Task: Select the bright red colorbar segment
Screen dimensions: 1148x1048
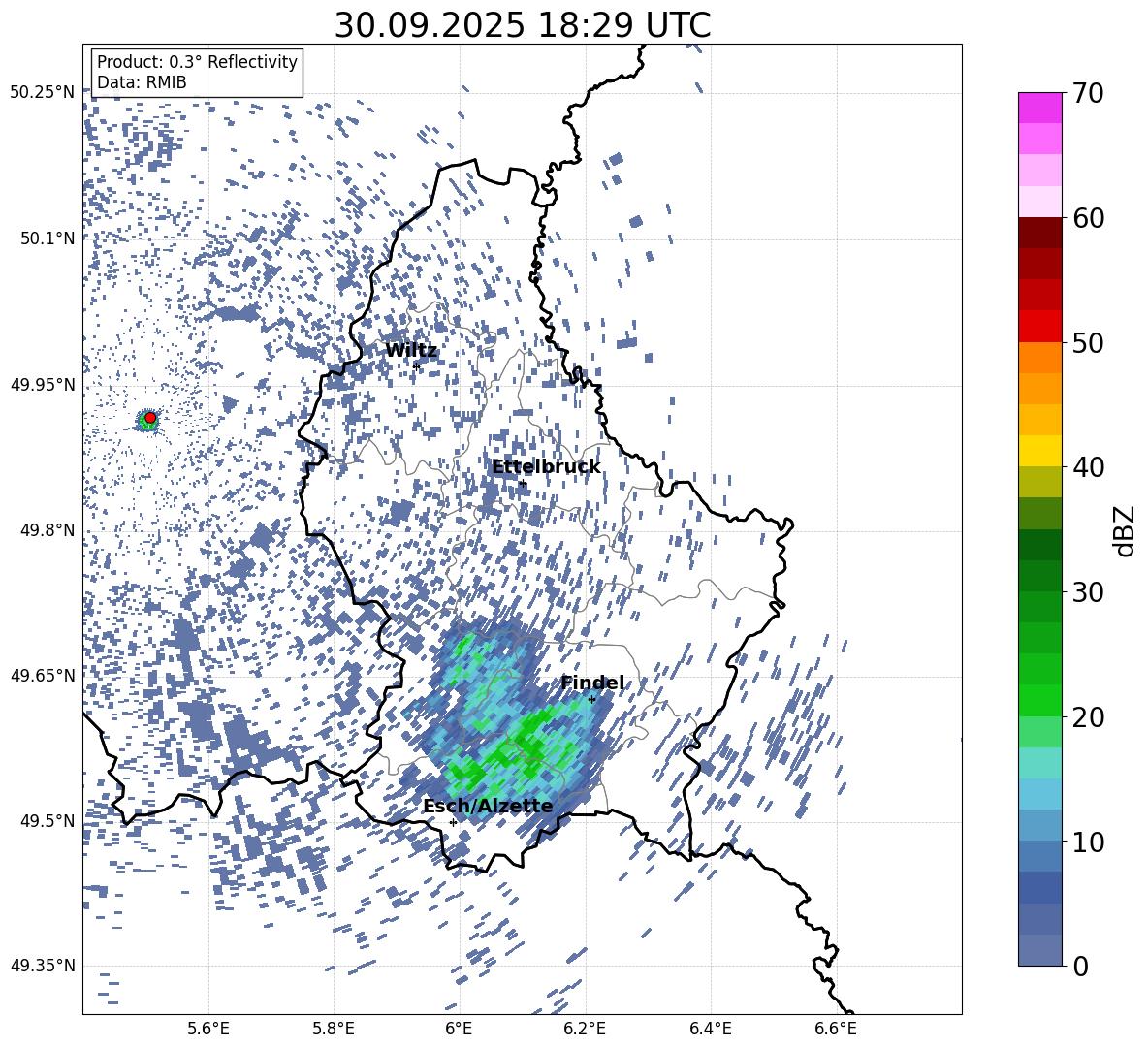Action: point(1040,327)
